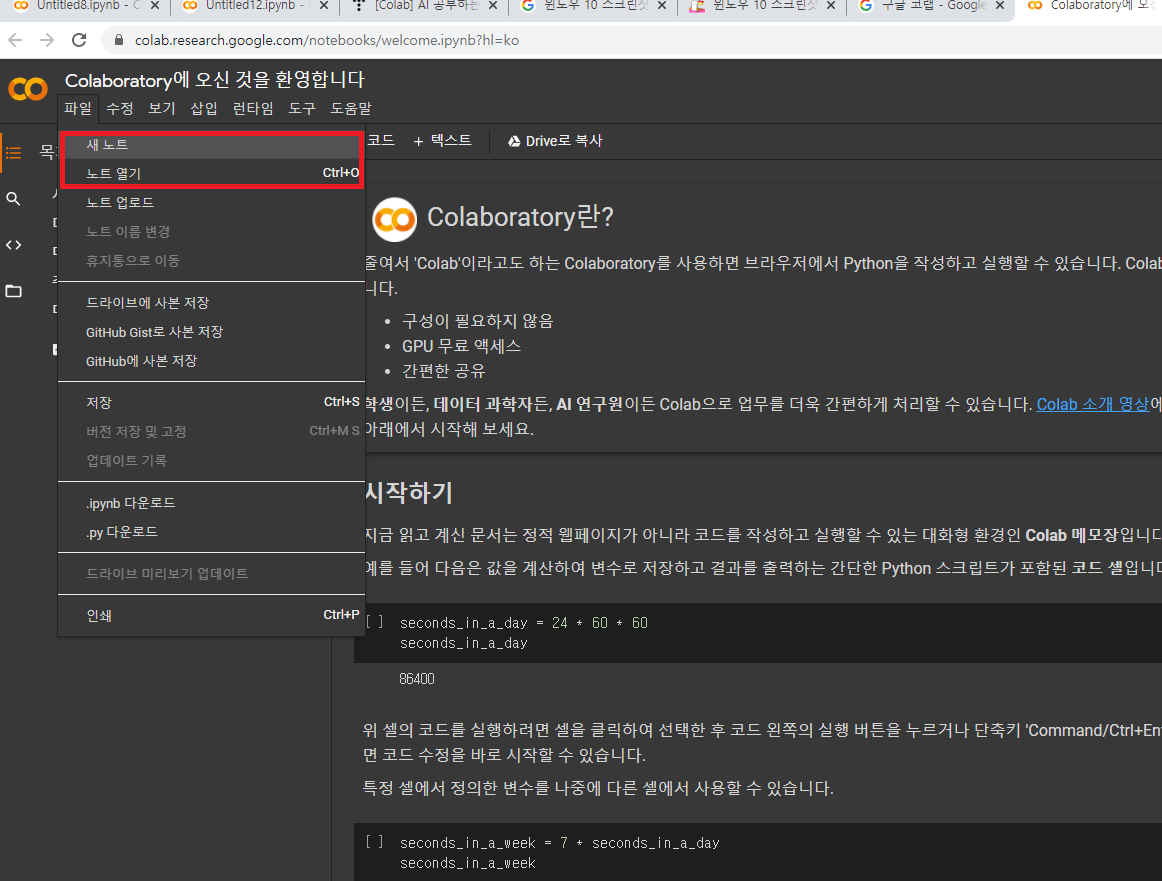The image size is (1162, 881).
Task: Run the seconds_in_a_week code cell
Action: click(x=375, y=842)
